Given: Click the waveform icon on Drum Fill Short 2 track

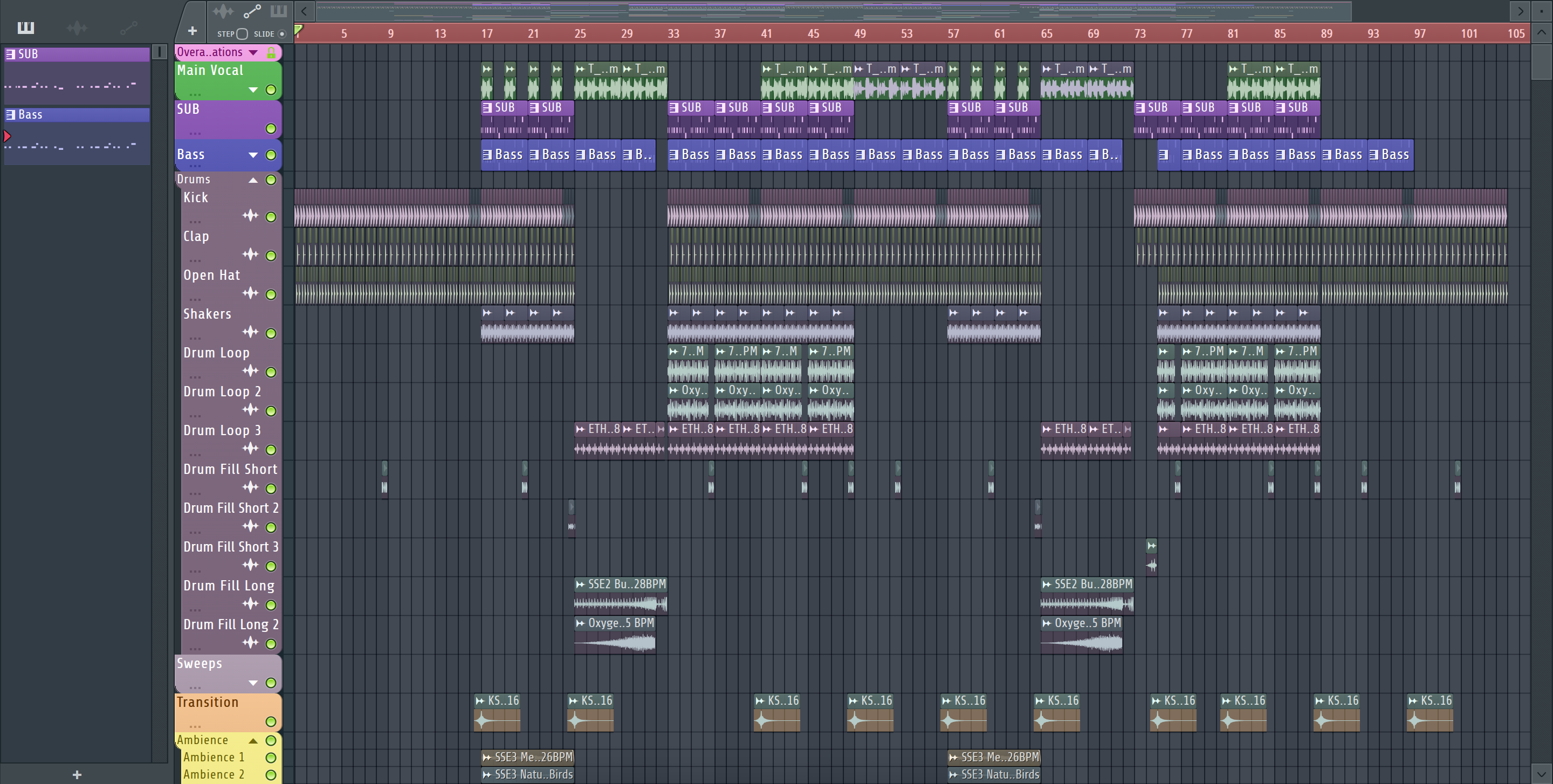Looking at the screenshot, I should point(250,526).
